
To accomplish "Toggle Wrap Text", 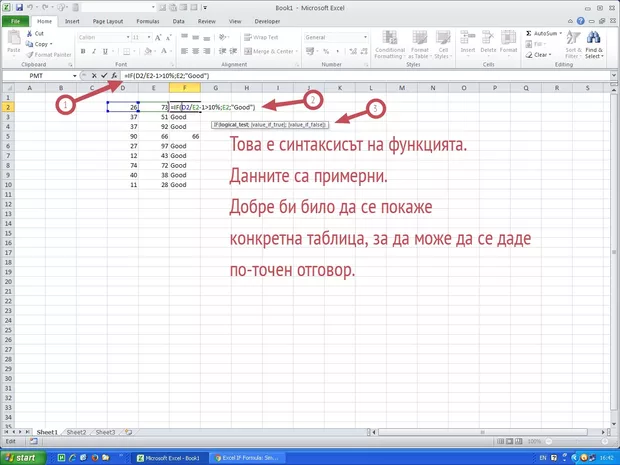I will pyautogui.click(x=261, y=38).
